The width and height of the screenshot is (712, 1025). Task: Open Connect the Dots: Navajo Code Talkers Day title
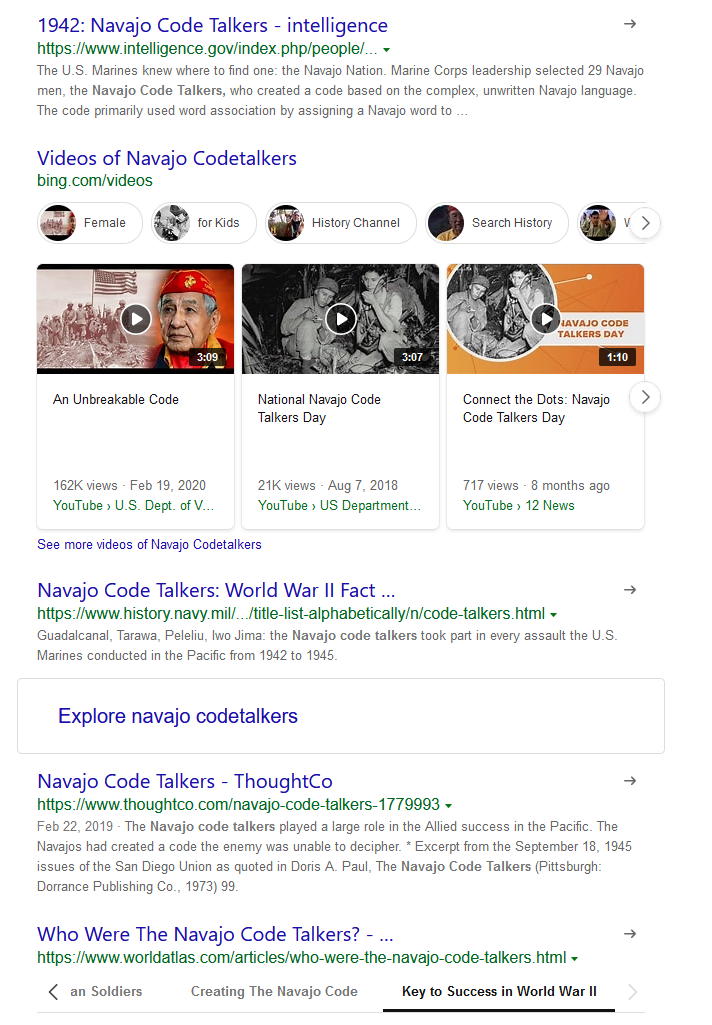click(x=536, y=409)
